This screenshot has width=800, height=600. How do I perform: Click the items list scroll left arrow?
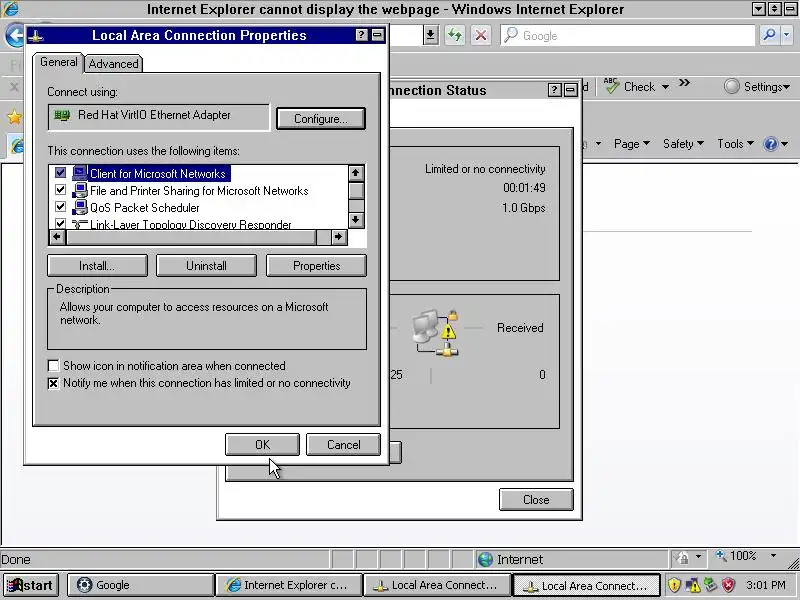[x=57, y=237]
